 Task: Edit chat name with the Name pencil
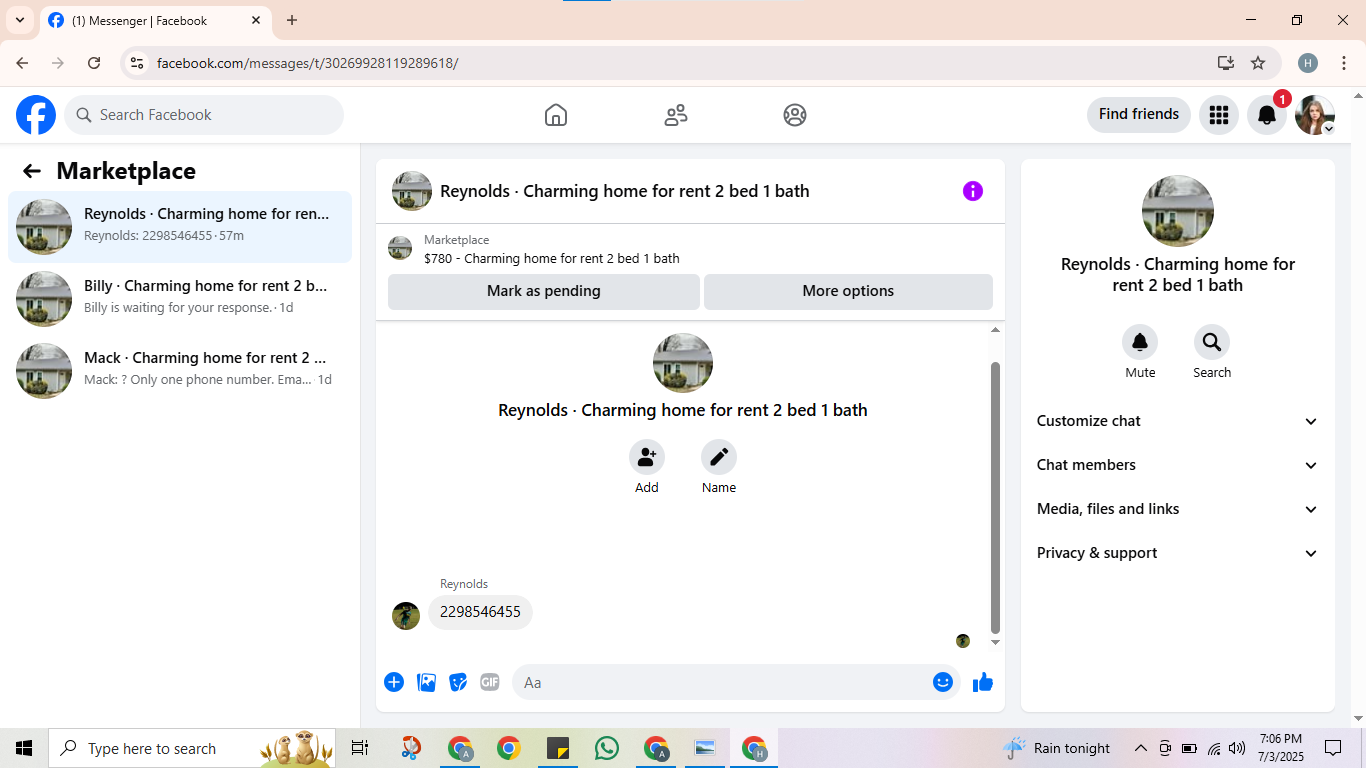719,457
